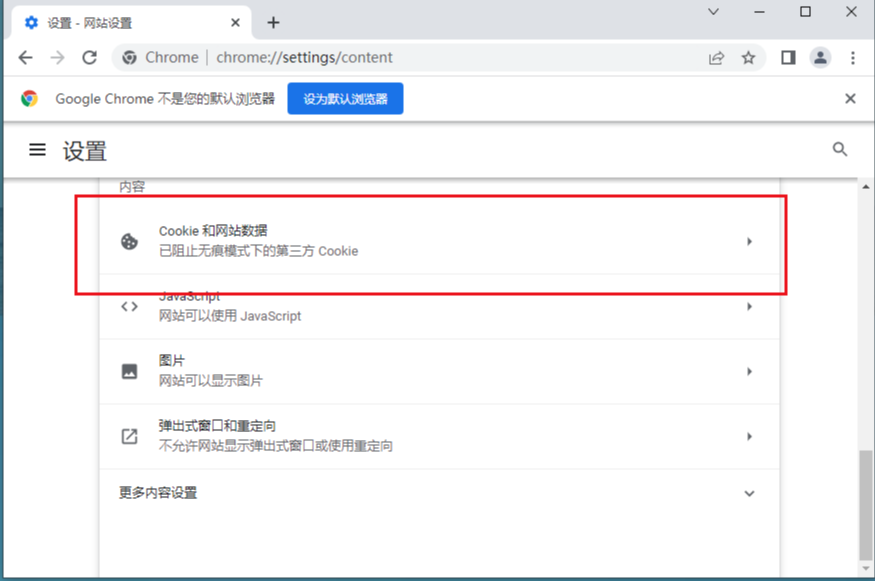
Task: Click the JavaScript code brackets icon
Action: point(129,306)
